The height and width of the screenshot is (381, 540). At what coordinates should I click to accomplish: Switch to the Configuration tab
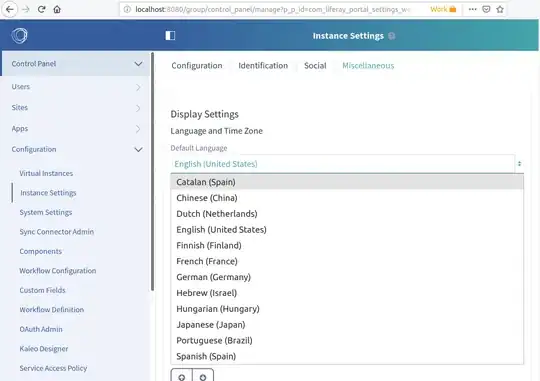click(x=197, y=65)
